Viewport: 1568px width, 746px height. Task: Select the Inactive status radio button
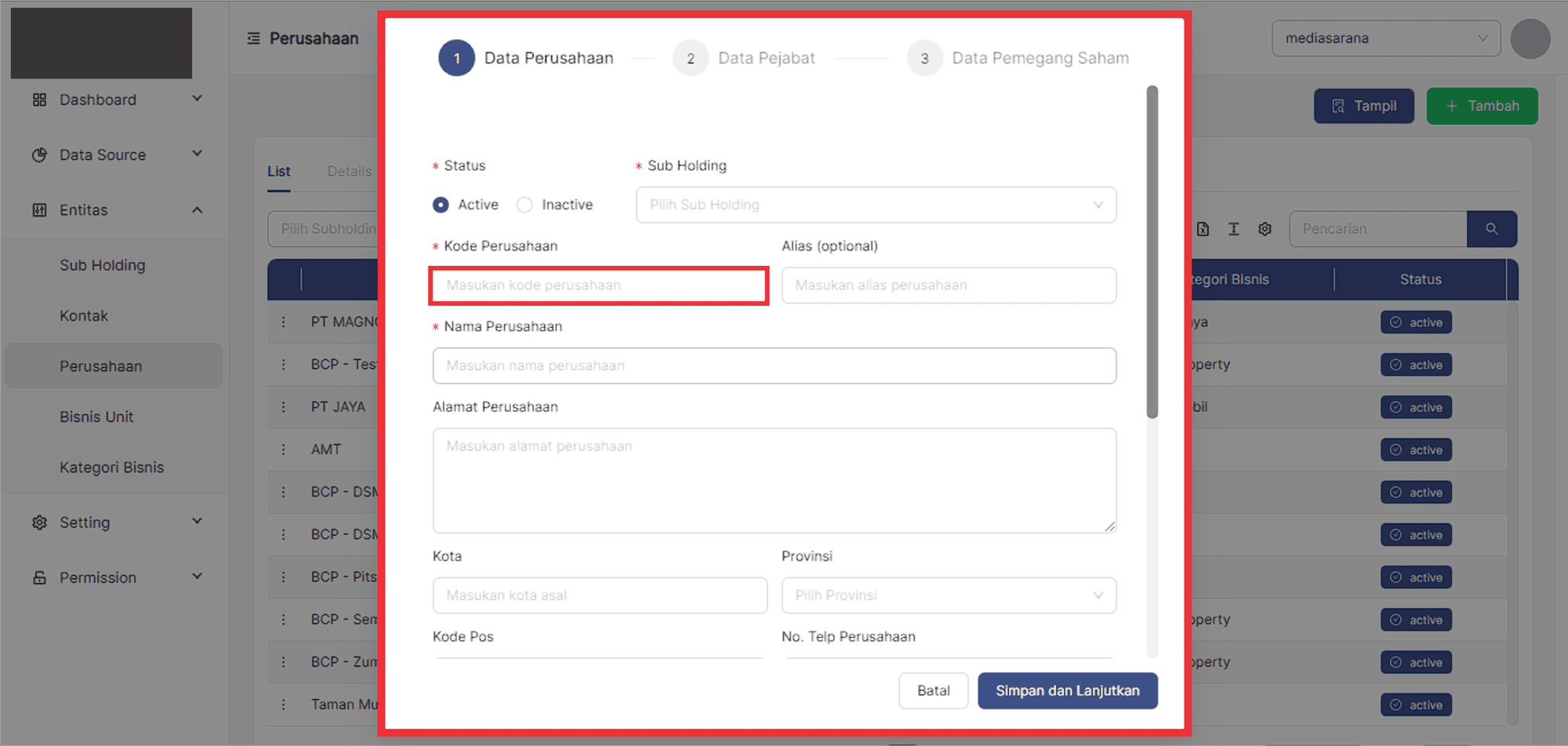coord(524,205)
